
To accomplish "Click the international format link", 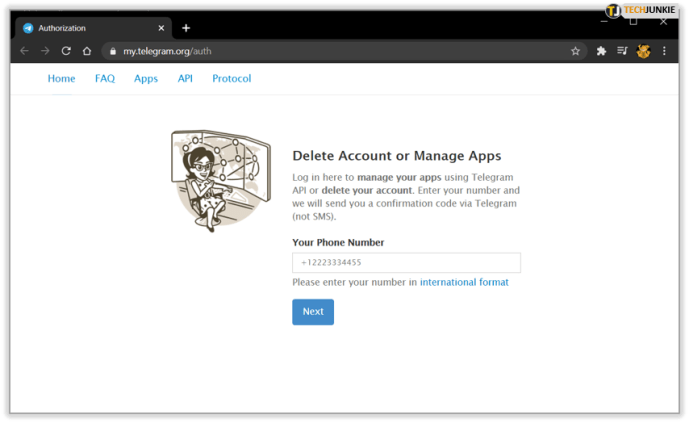I will (x=464, y=282).
